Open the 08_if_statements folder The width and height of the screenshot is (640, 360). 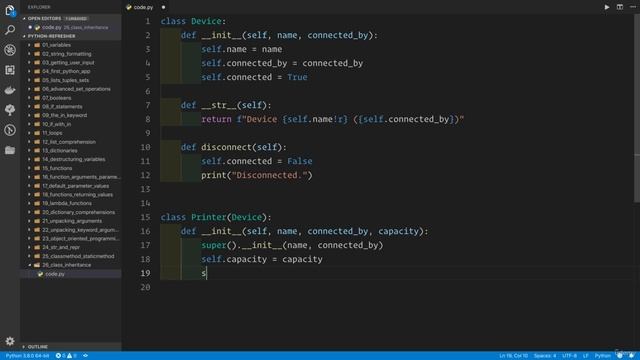coord(71,107)
